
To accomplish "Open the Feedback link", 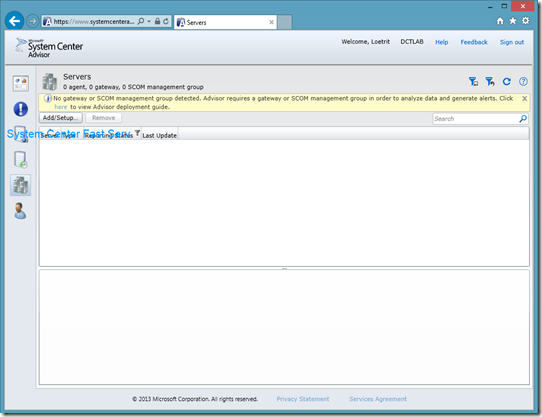I will [x=474, y=42].
